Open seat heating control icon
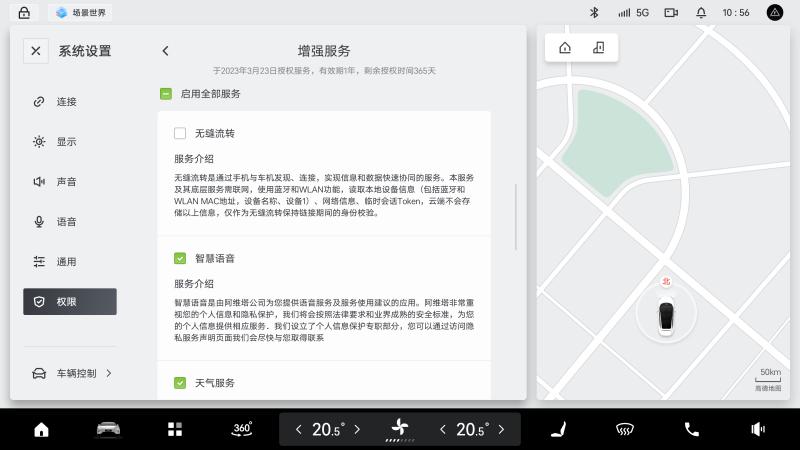Image resolution: width=800 pixels, height=450 pixels. click(x=559, y=430)
